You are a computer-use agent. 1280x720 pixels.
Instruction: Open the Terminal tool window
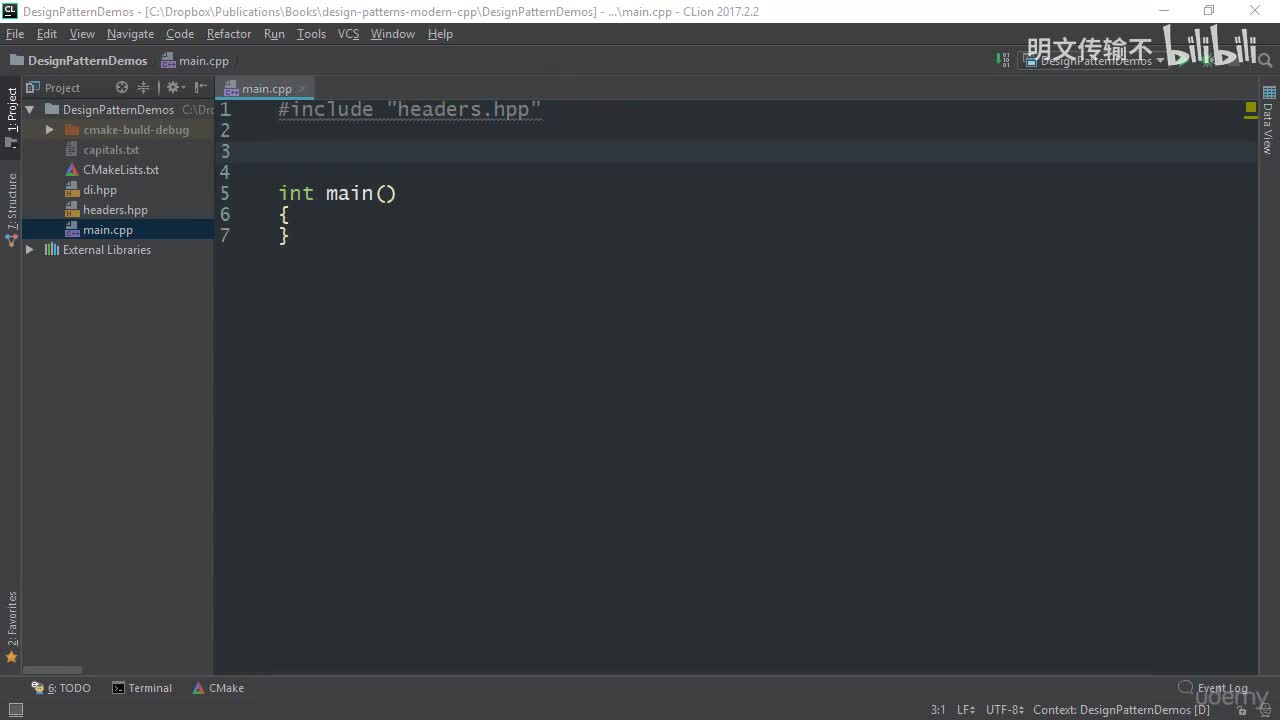pos(142,688)
